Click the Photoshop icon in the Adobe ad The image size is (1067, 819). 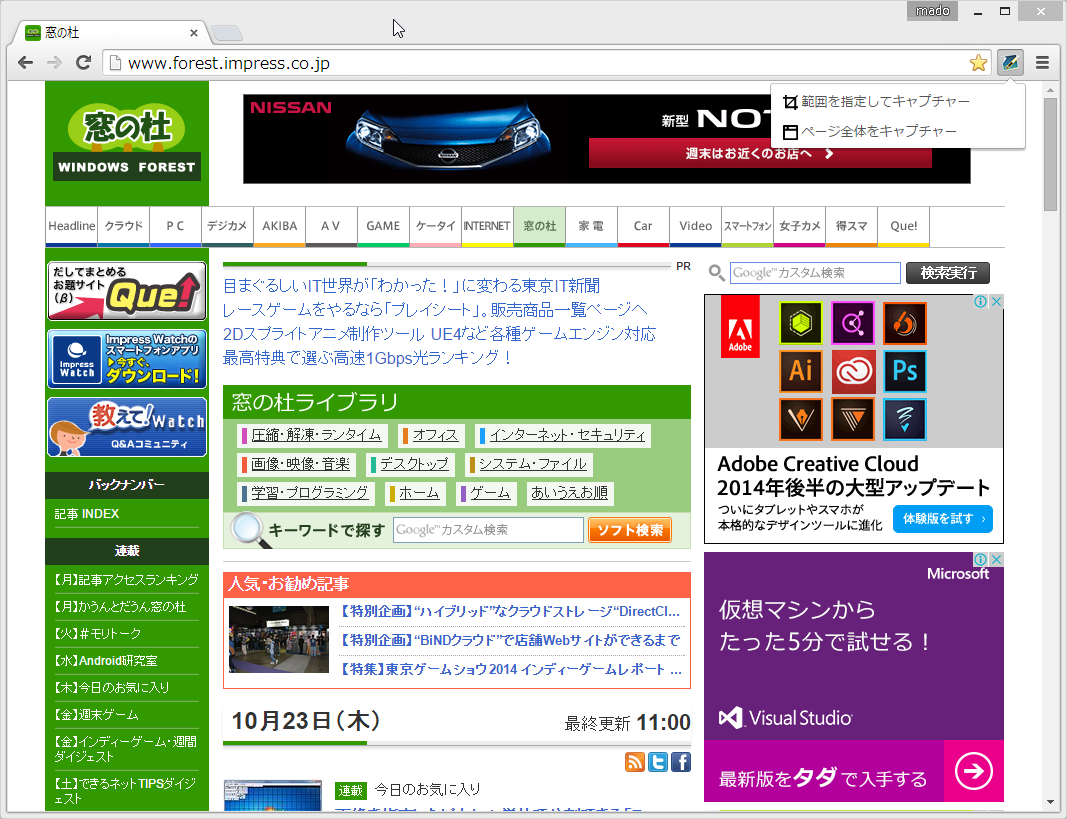click(x=904, y=371)
